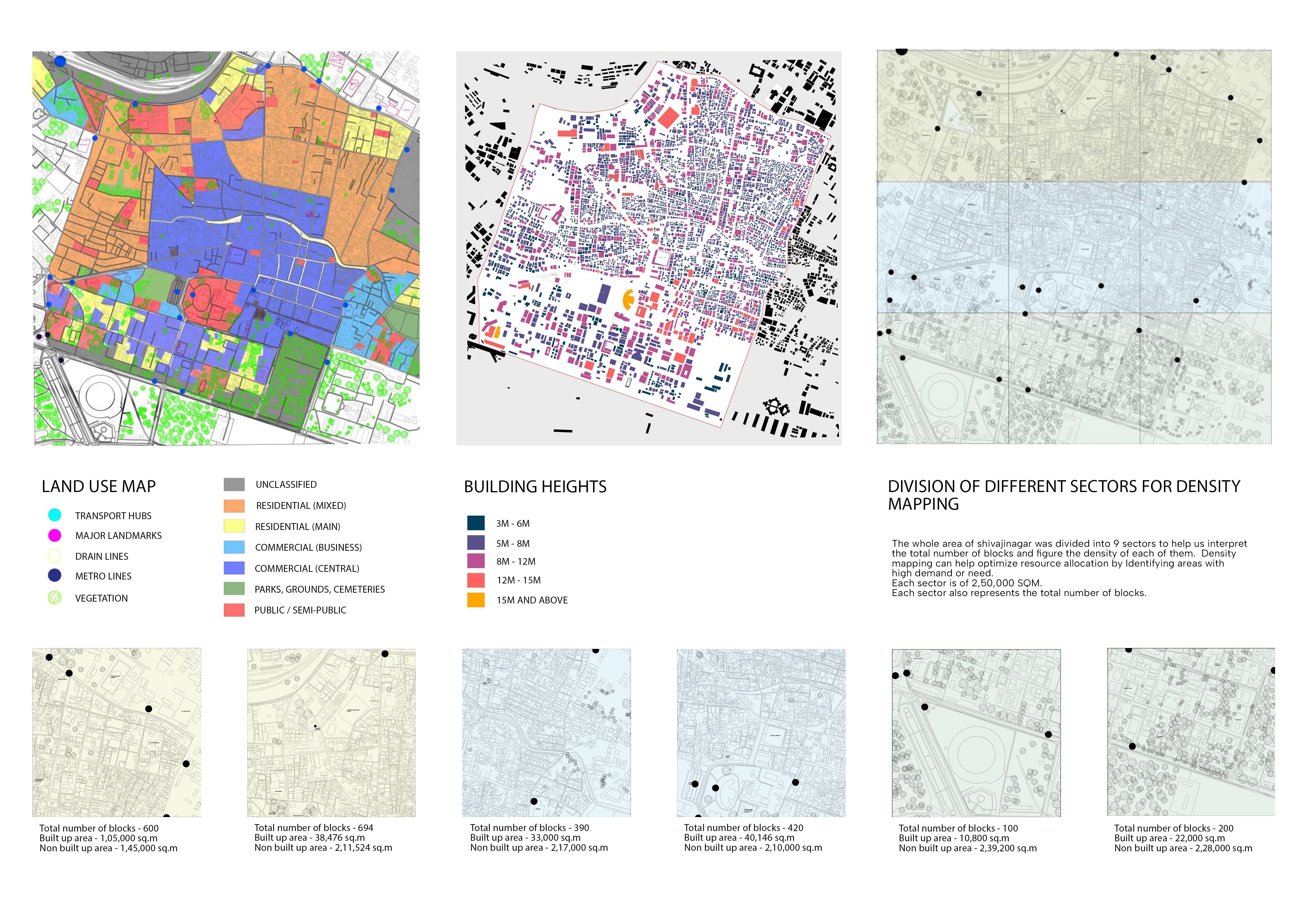Click the sector thumbnail with 420 blocks
The width and height of the screenshot is (1307, 924).
point(761,733)
